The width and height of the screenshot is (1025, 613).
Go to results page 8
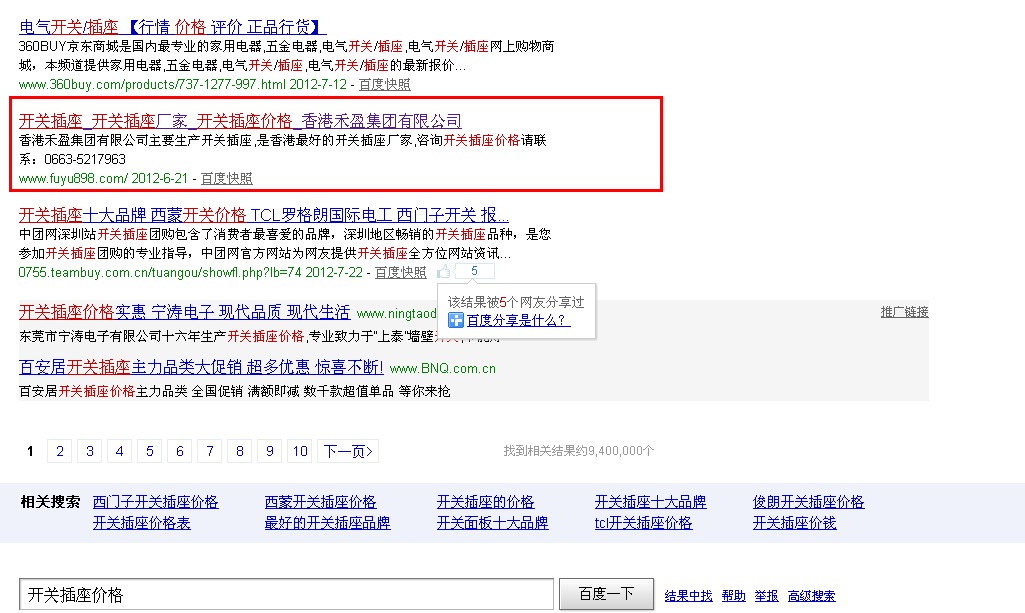pos(240,451)
